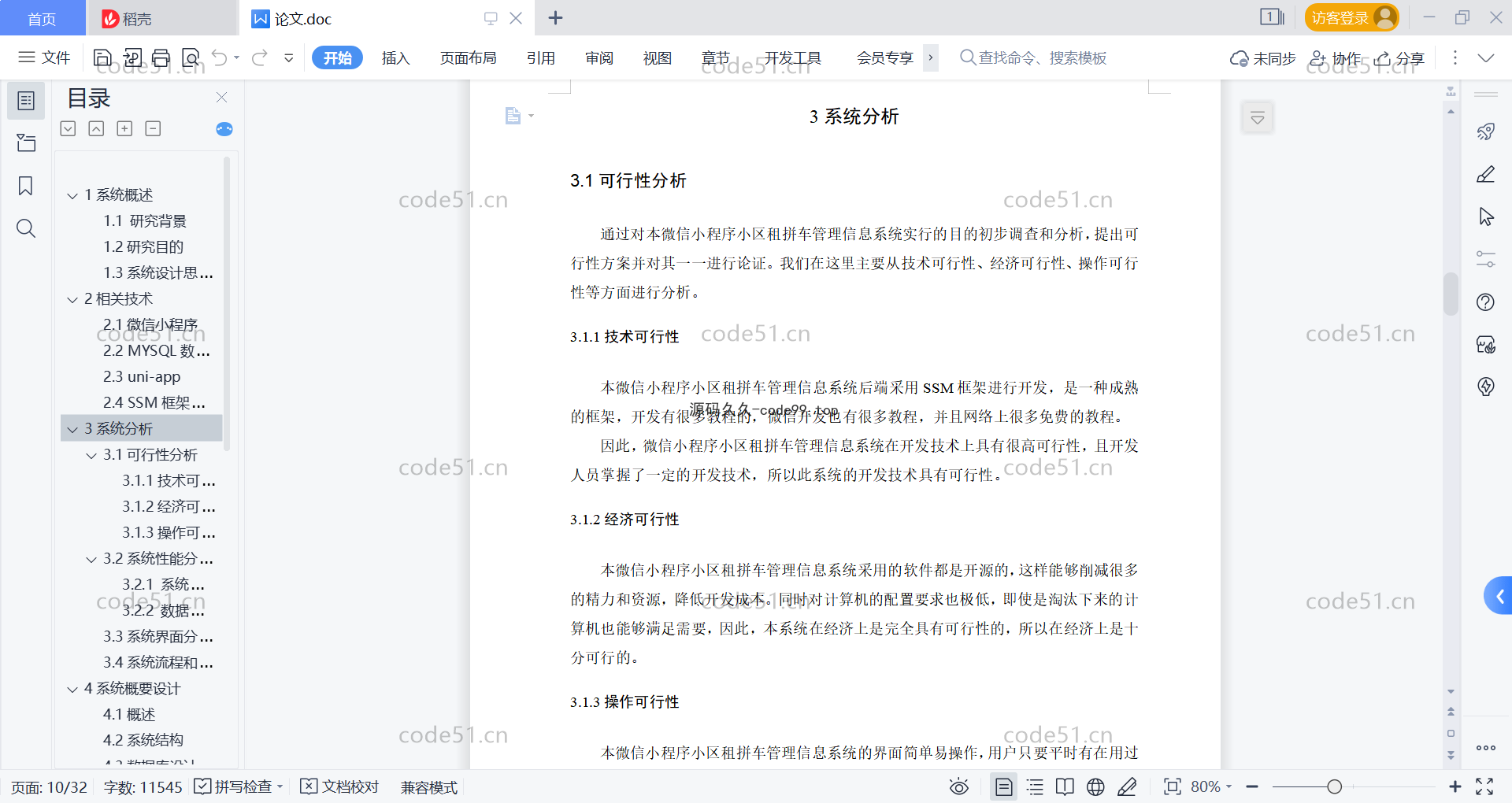
Task: Switch to page layout view icon
Action: [x=1004, y=786]
